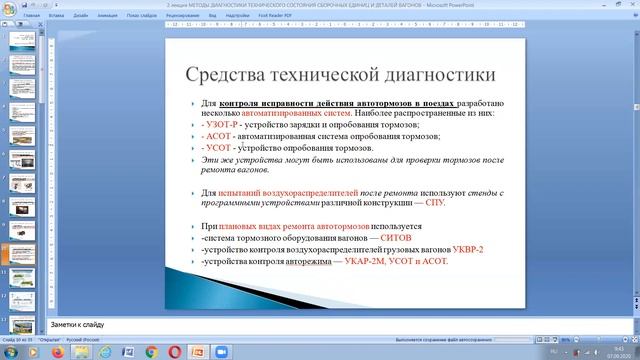Close the slide thumbnail pane

click(40, 24)
